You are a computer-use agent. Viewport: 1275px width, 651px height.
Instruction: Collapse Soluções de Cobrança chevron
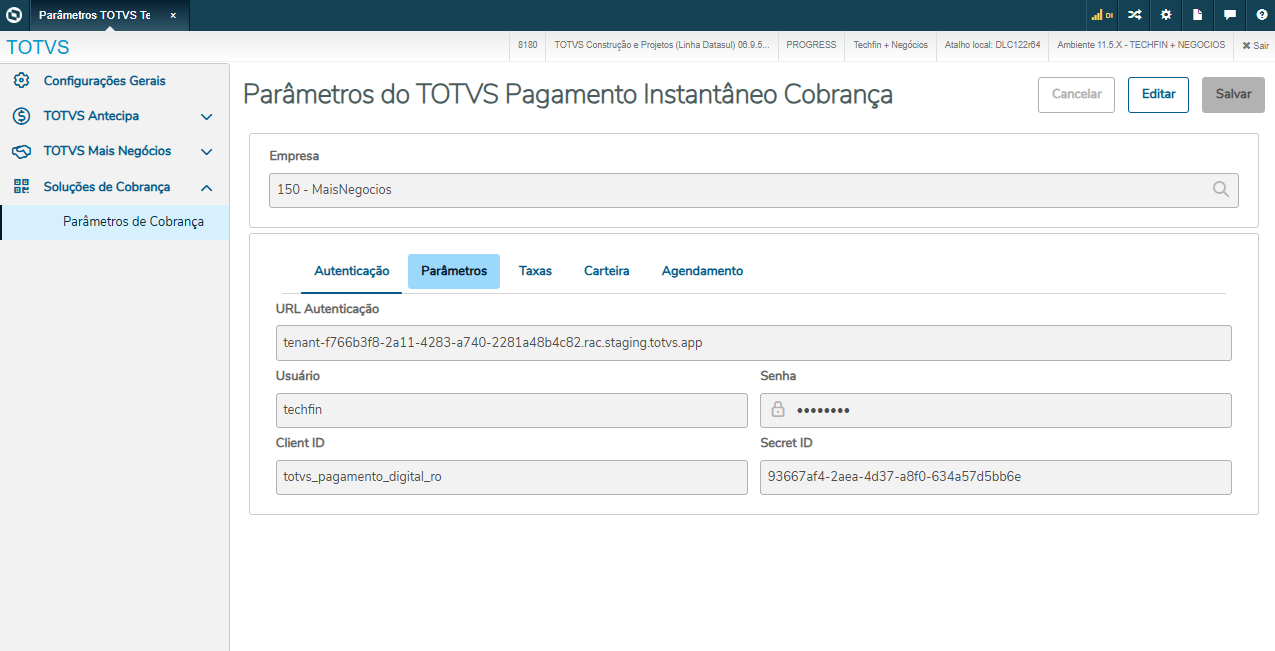tap(206, 187)
